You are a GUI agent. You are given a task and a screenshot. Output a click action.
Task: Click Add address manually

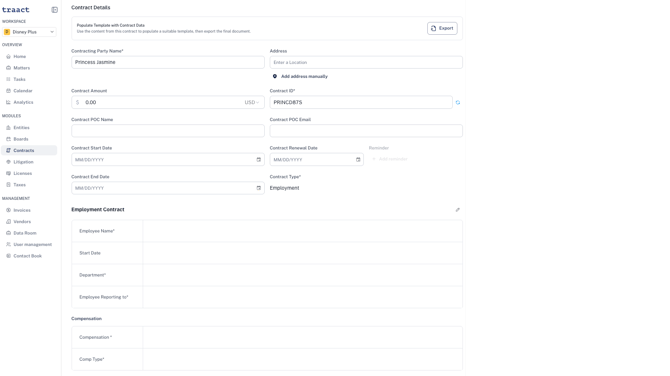point(300,76)
